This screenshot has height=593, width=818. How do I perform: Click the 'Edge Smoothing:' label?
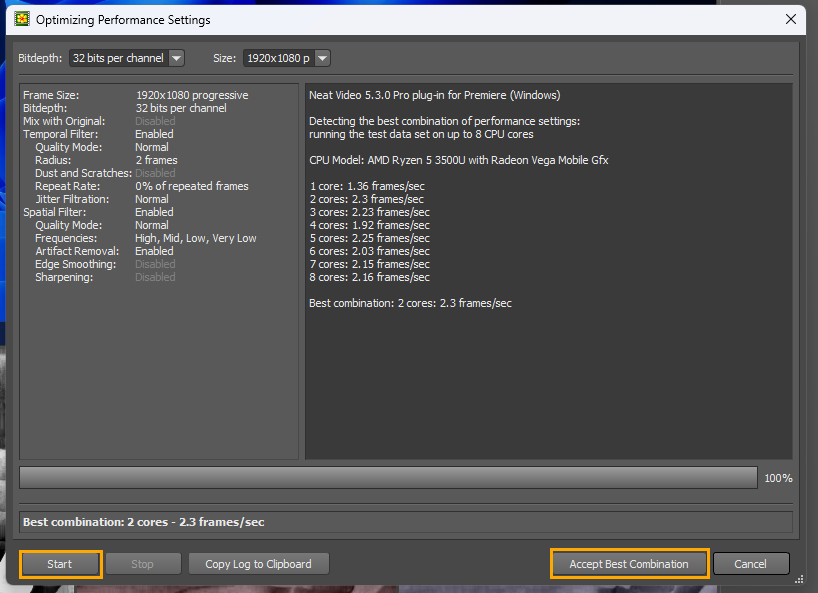click(x=76, y=264)
